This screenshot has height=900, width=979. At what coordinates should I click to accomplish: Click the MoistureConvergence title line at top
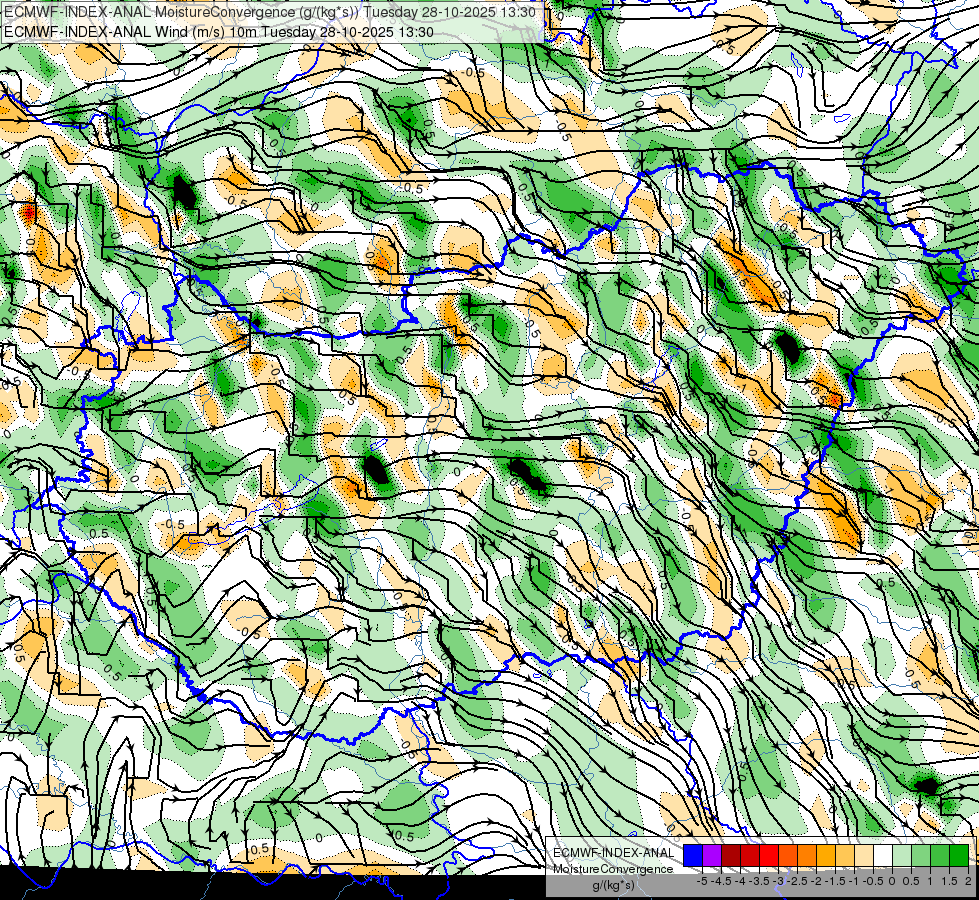[269, 12]
